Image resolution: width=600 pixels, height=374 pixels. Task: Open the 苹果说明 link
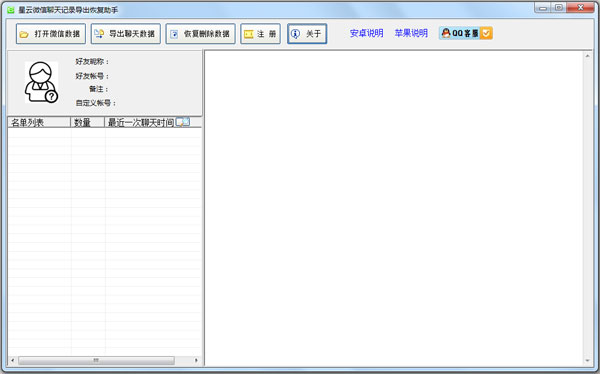411,33
